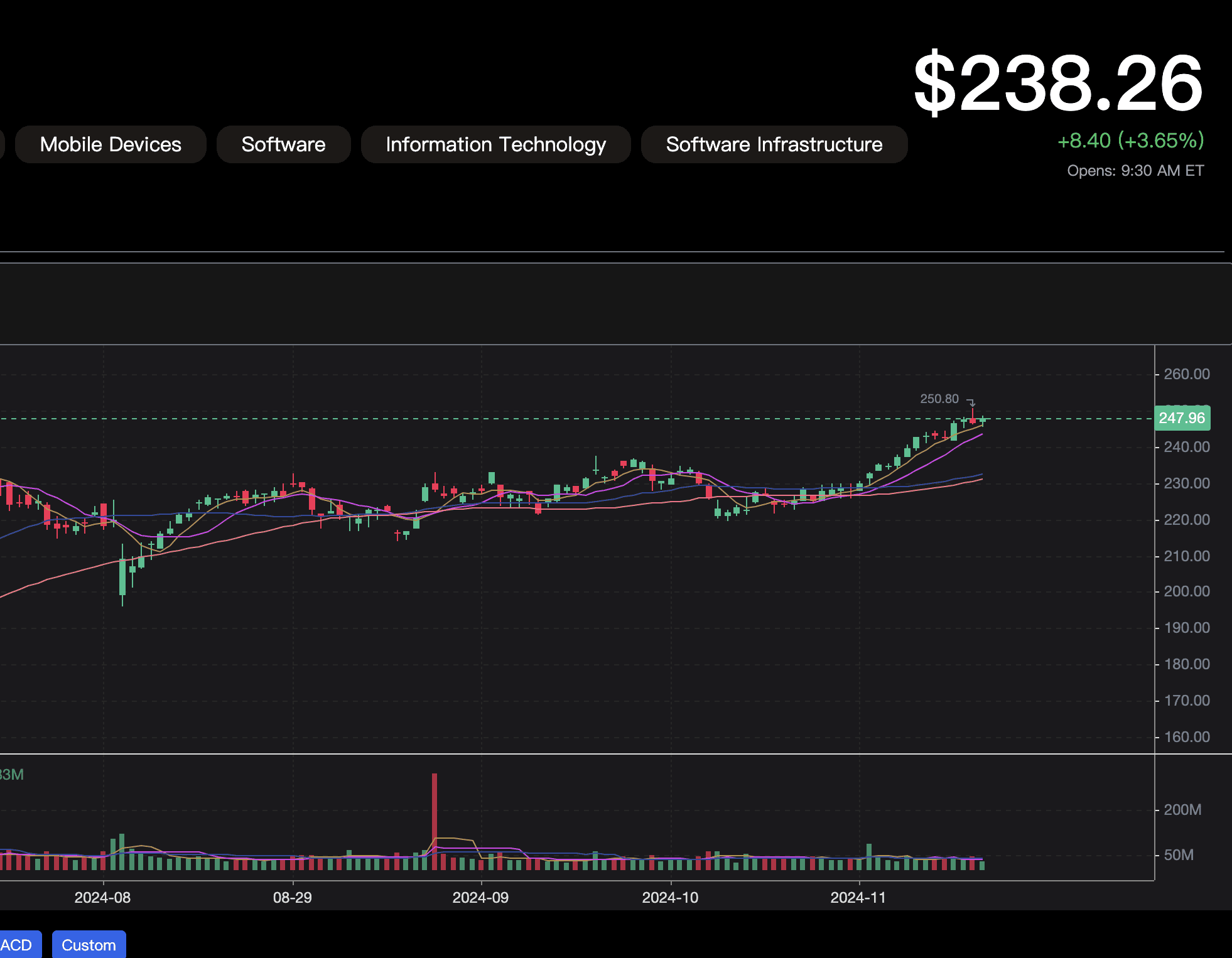The height and width of the screenshot is (958, 1232).
Task: Click the 250.80 high price marker
Action: pyautogui.click(x=939, y=399)
